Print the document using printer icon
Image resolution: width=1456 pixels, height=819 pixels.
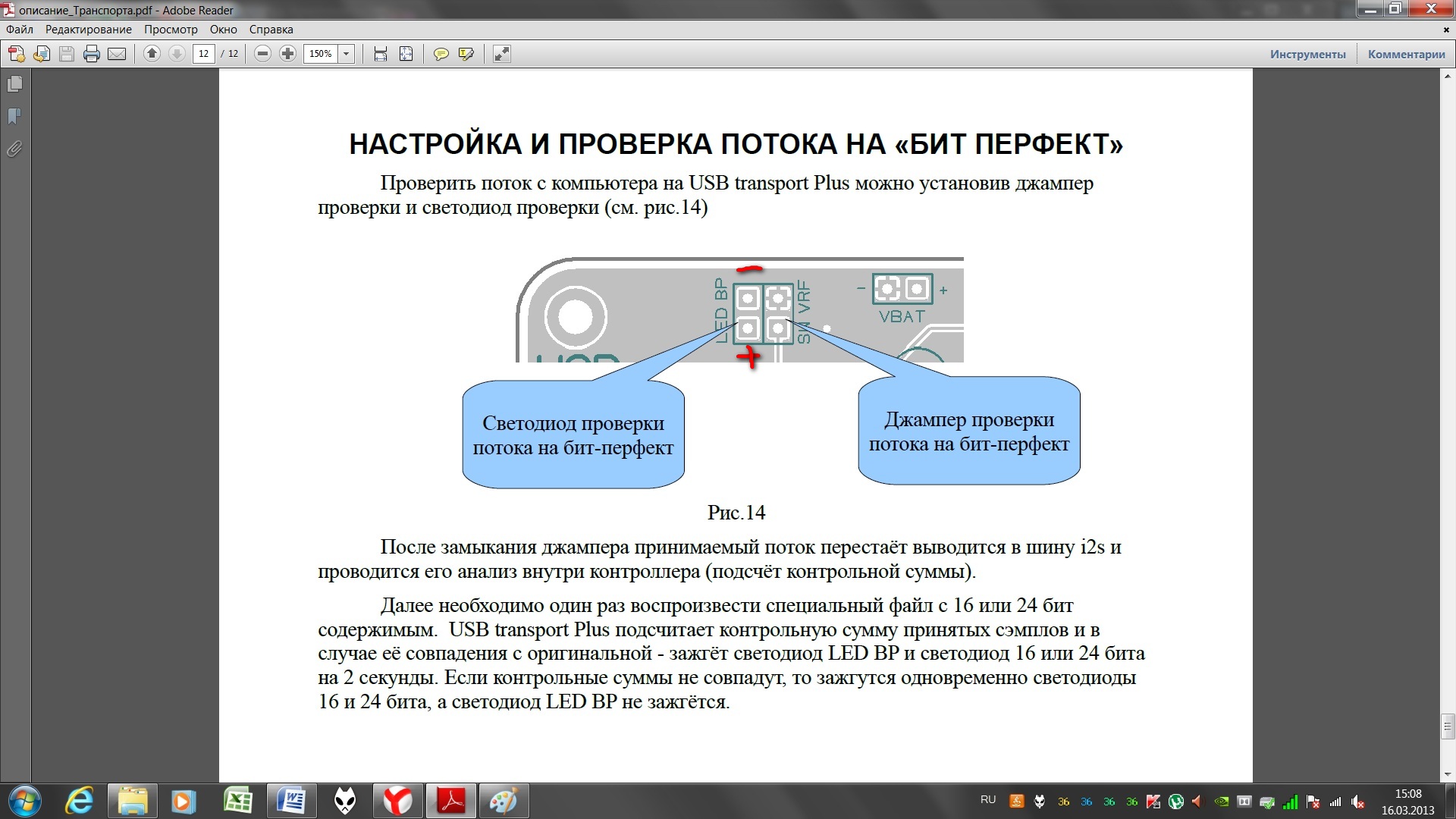coord(92,54)
